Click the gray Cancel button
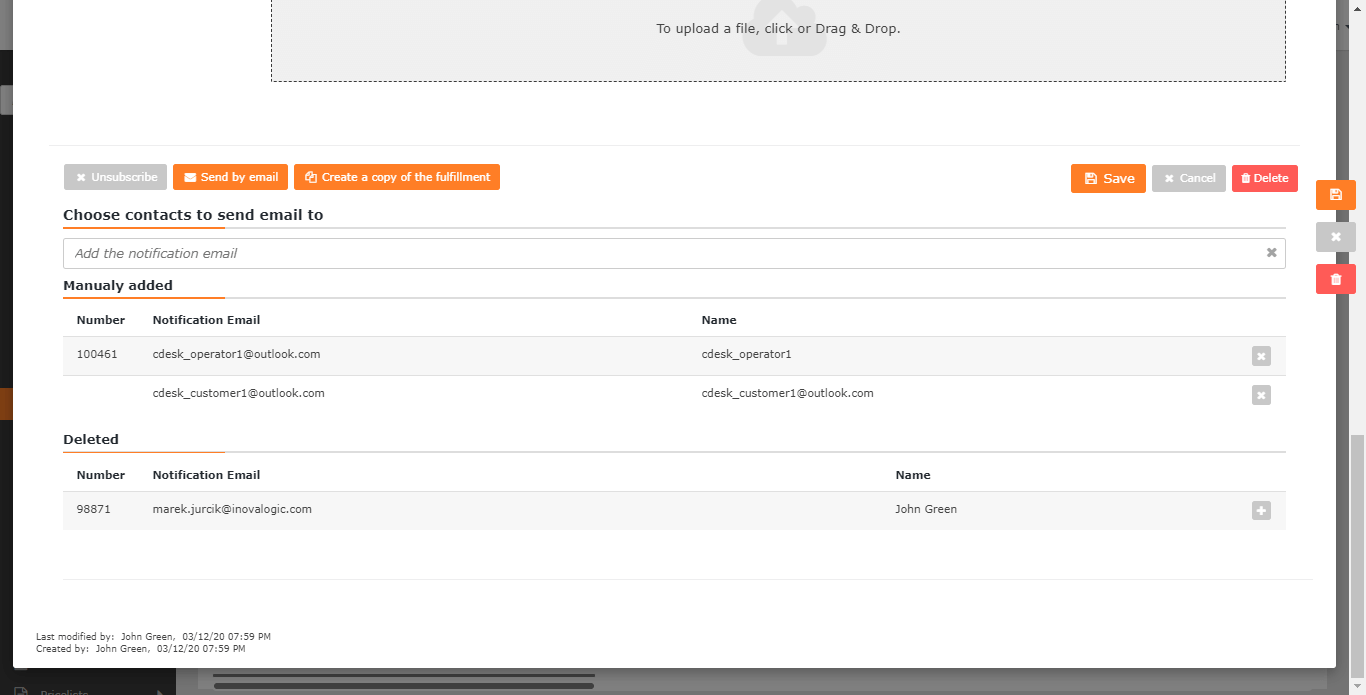 point(1189,178)
